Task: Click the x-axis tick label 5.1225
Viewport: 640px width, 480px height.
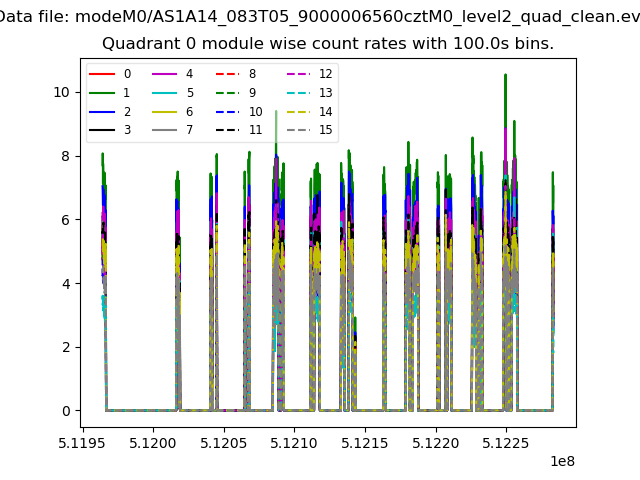Action: click(505, 442)
